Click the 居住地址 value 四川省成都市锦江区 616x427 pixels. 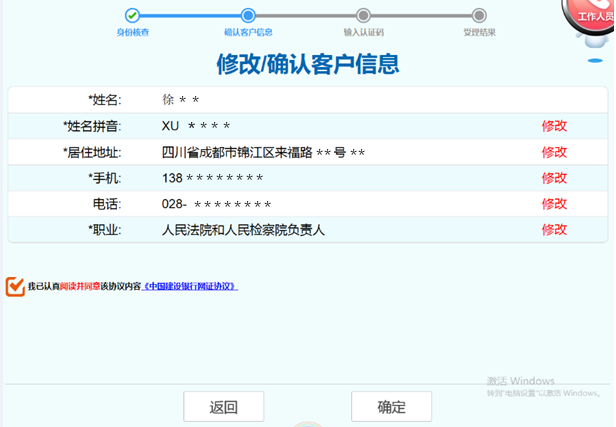pyautogui.click(x=263, y=152)
